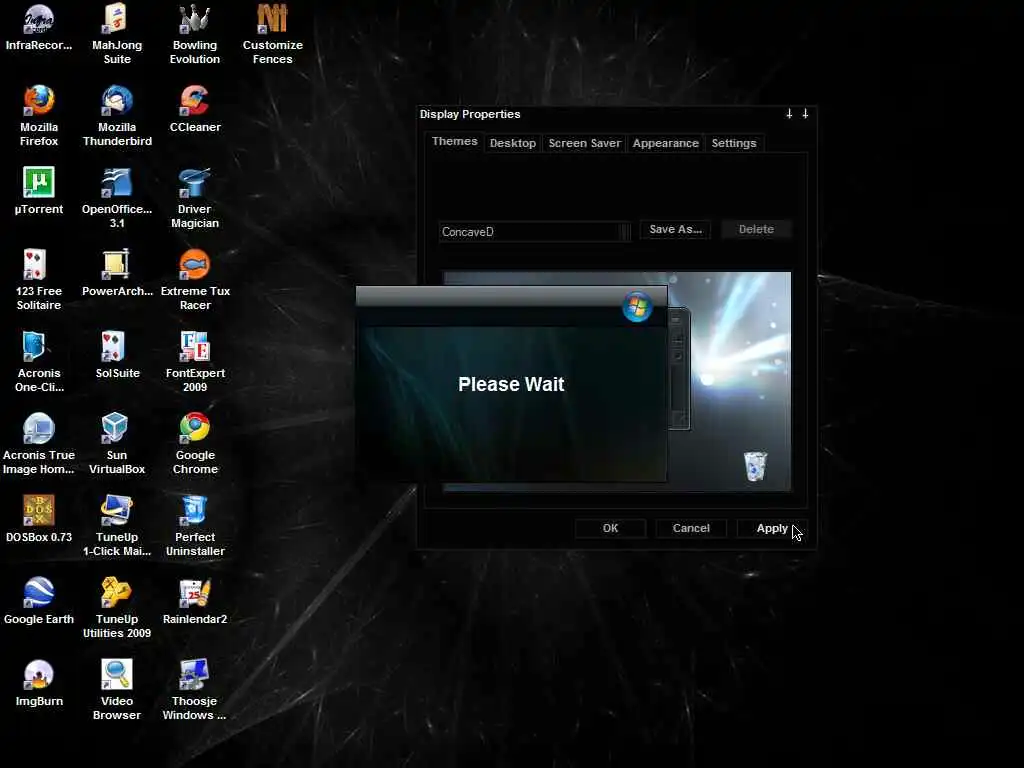The height and width of the screenshot is (768, 1024).
Task: Confirm with the OK button
Action: pos(611,528)
